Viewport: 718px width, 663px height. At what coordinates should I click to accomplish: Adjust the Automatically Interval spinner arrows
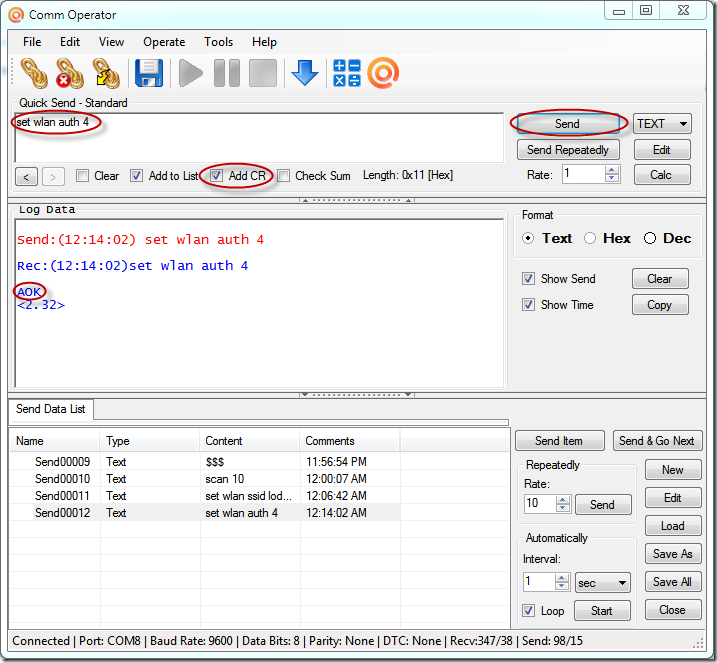coord(561,582)
